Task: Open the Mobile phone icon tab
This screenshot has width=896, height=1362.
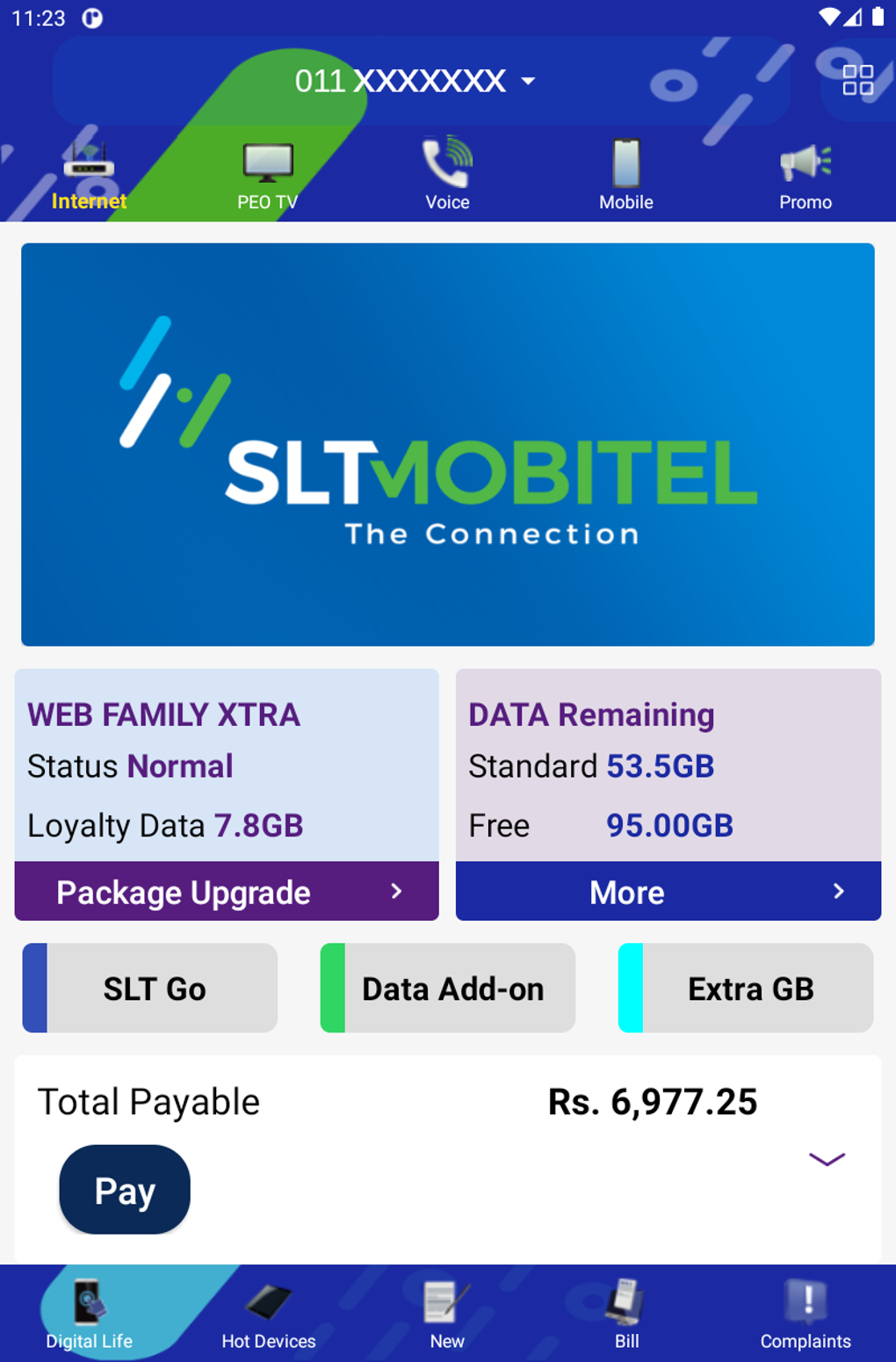Action: [626, 164]
